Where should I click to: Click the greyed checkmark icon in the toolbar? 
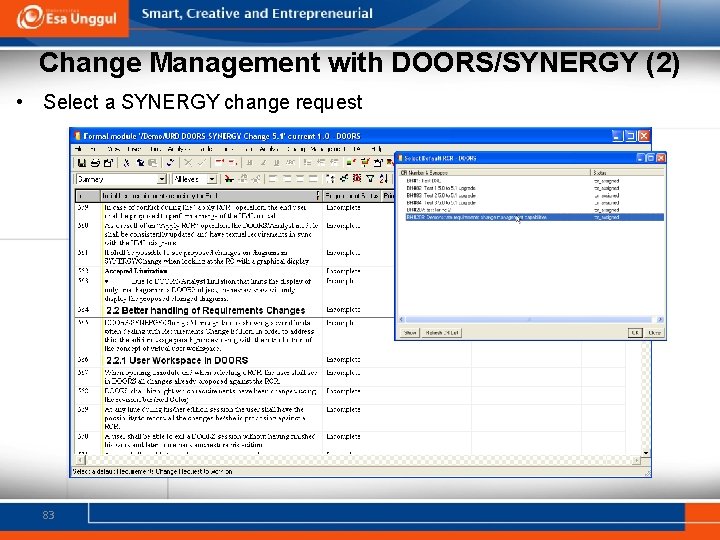coord(202,163)
